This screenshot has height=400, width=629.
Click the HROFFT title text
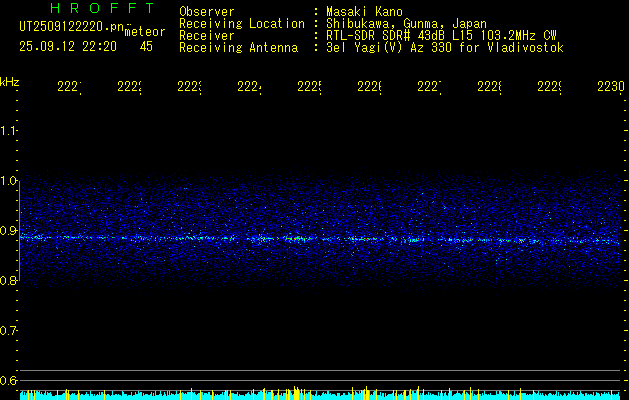(103, 8)
